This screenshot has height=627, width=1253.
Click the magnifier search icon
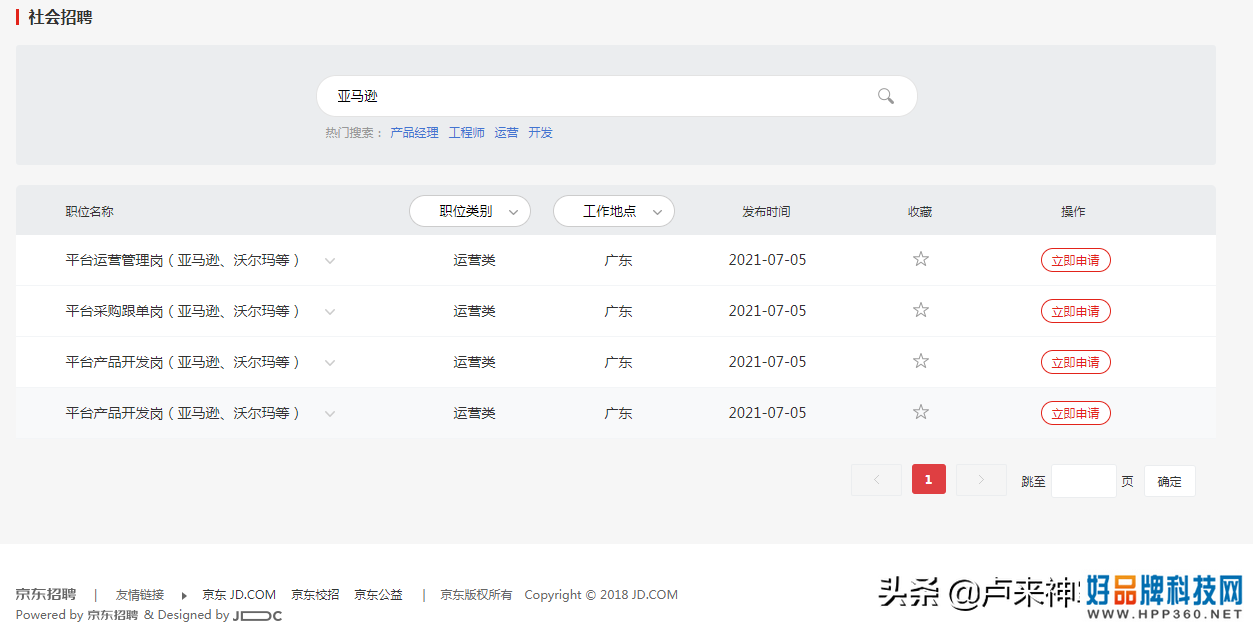click(x=885, y=96)
